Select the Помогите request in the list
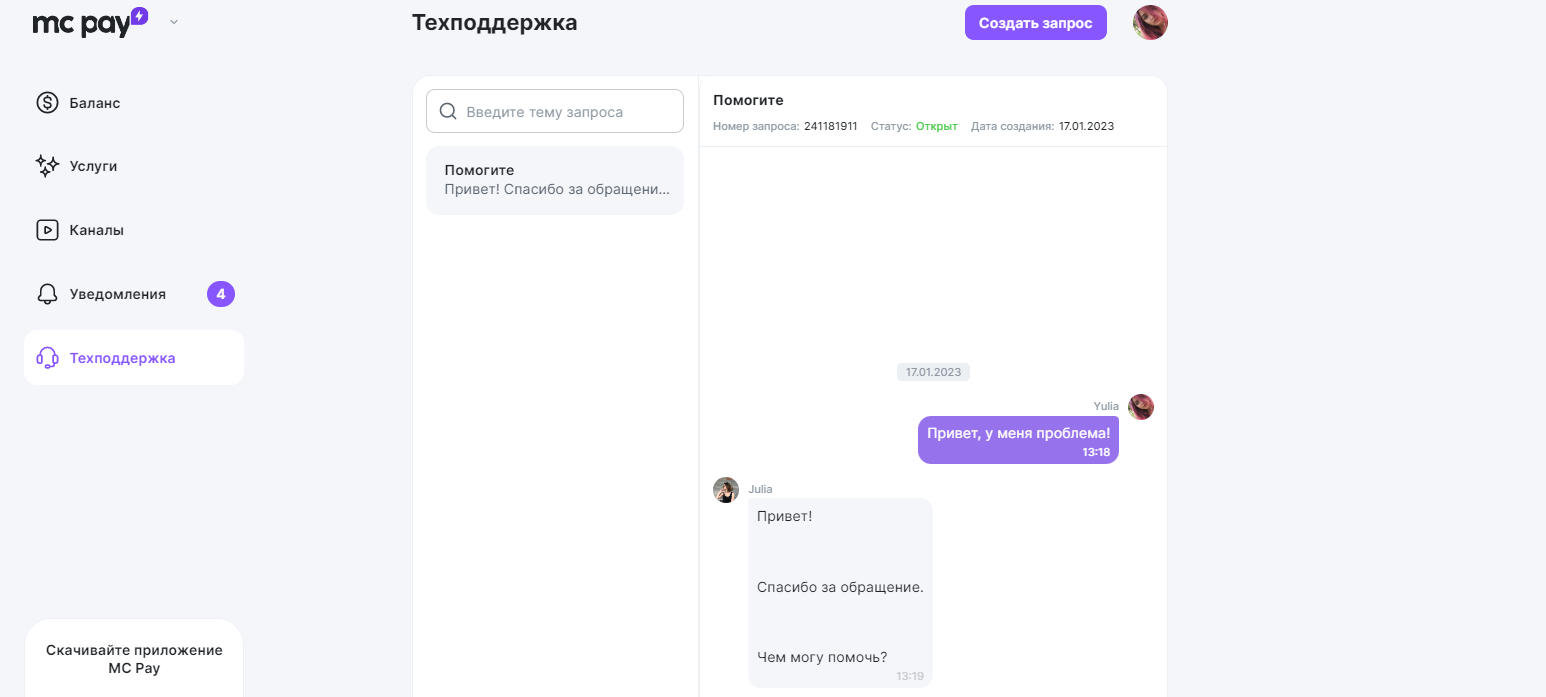 555,180
